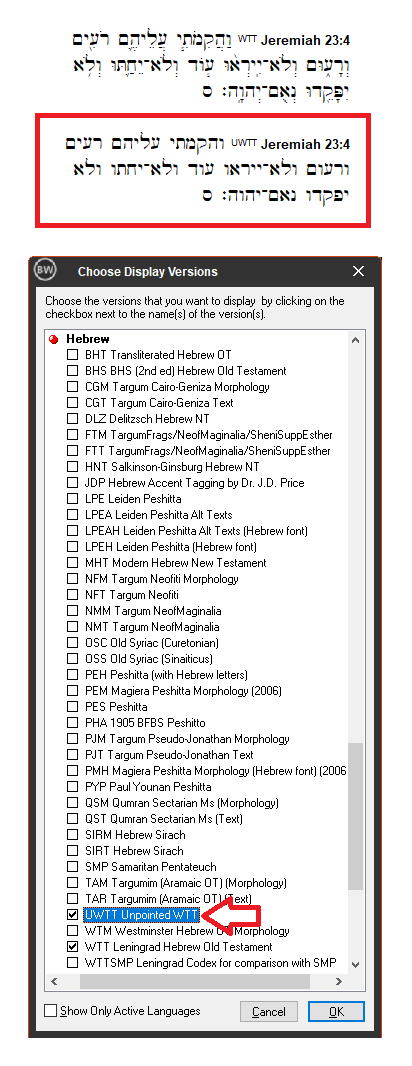Select 'NMT Targum NeofMaginalia' entry
Viewport: 412px width, 1066px height.
point(152,627)
